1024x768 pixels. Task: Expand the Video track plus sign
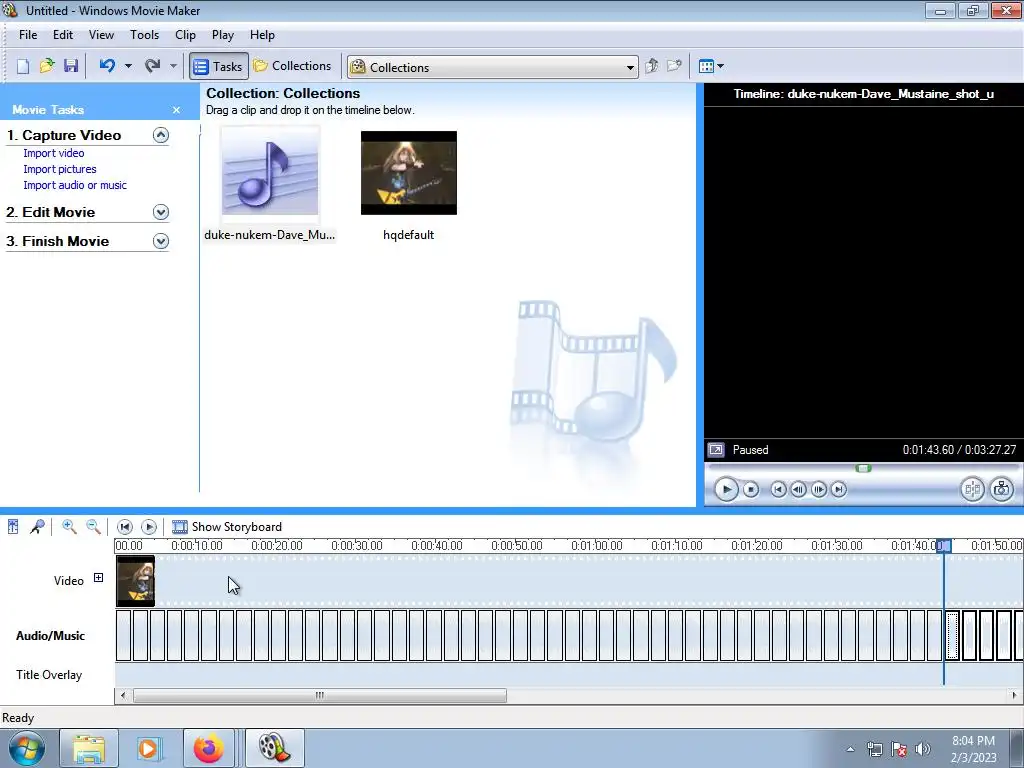pyautogui.click(x=98, y=577)
